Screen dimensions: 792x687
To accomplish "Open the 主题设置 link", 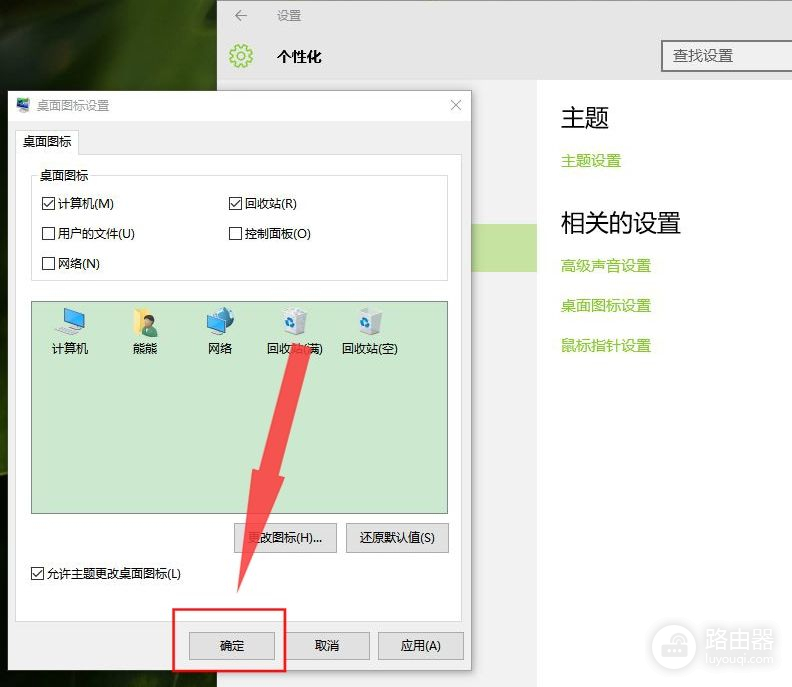I will (591, 161).
